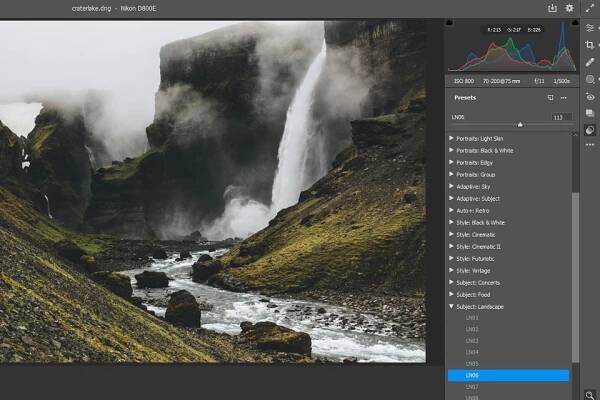The height and width of the screenshot is (400, 600).
Task: Click the LN06 preset amount slider handle
Action: coord(518,123)
